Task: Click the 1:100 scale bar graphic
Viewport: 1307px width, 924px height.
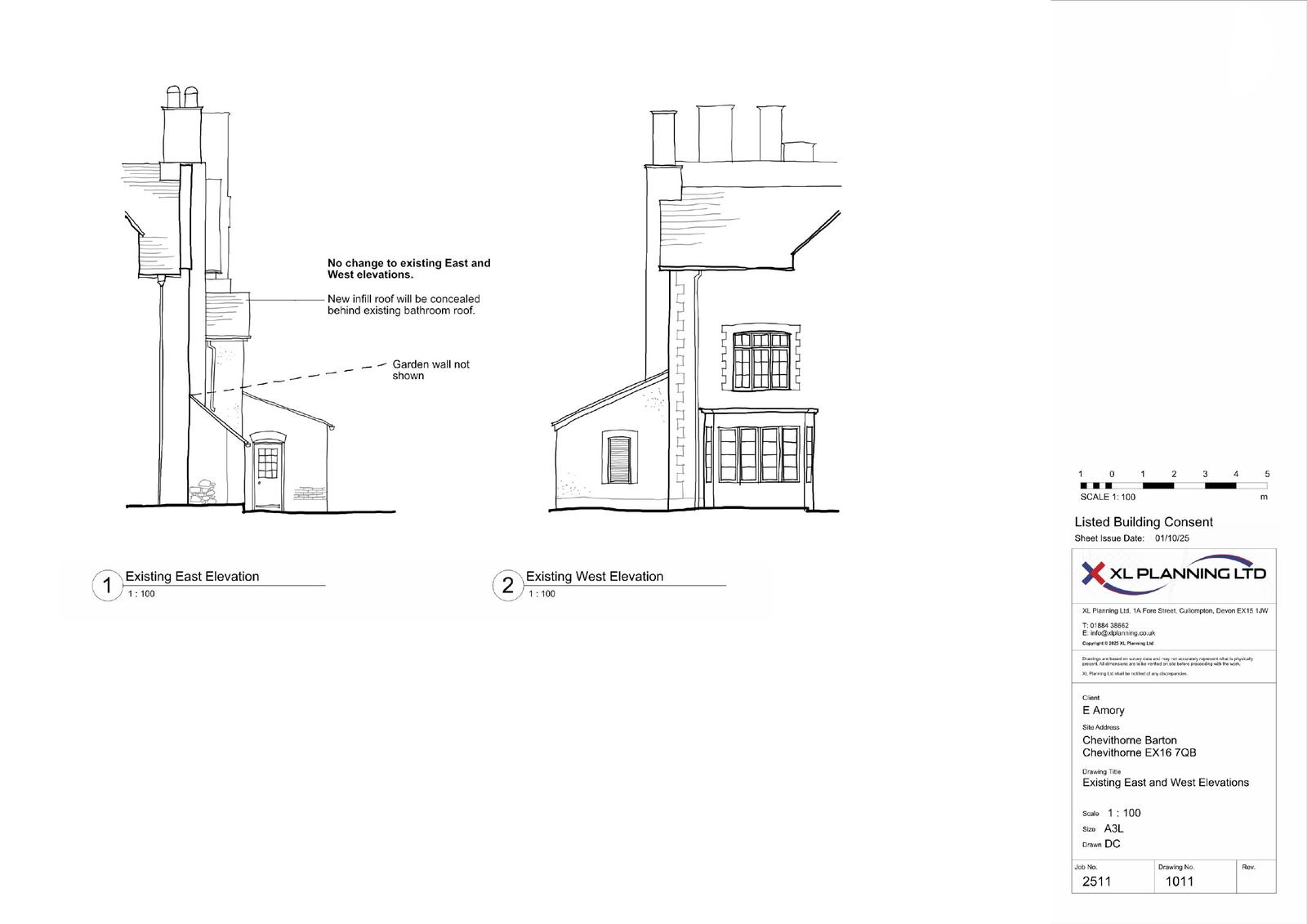Action: tap(1174, 485)
